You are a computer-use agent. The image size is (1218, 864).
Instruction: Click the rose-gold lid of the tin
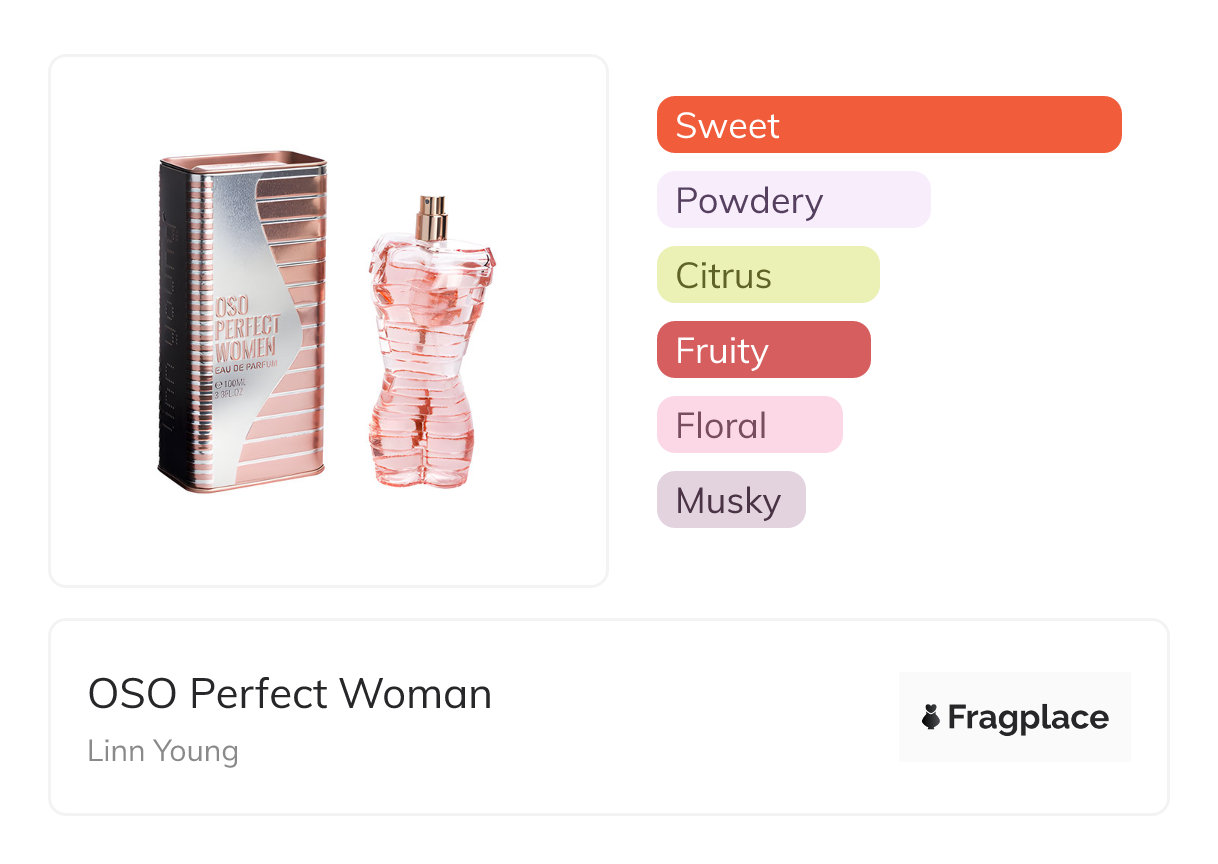point(243,160)
